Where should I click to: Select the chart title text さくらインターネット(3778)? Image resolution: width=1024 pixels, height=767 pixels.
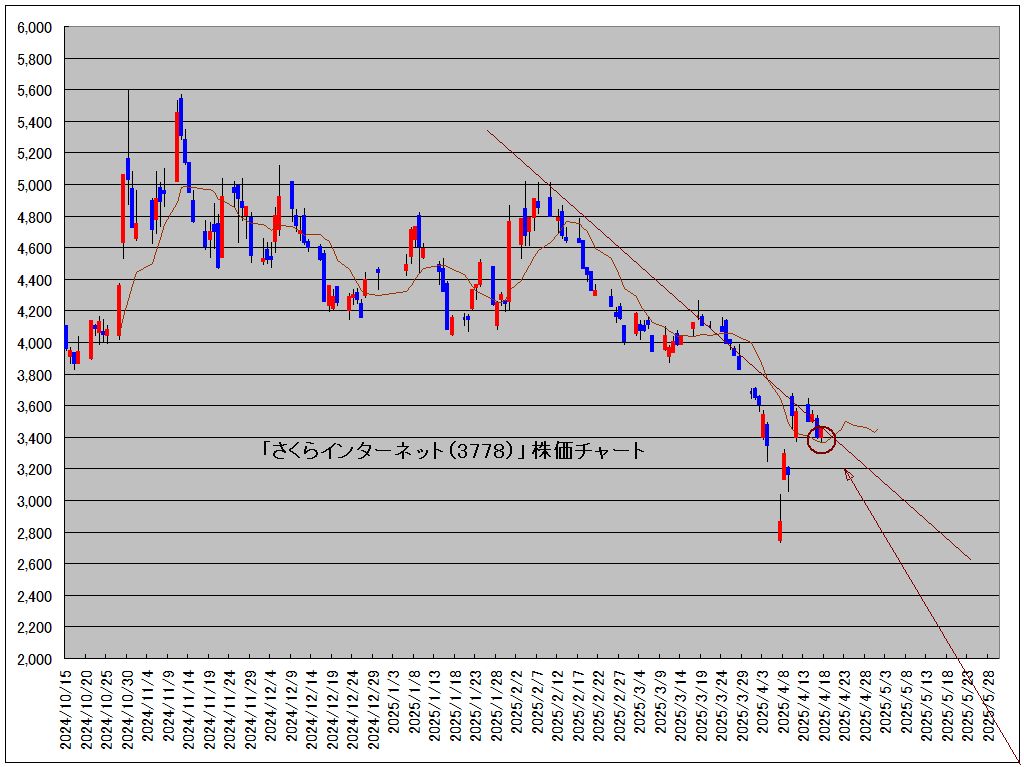tap(453, 451)
